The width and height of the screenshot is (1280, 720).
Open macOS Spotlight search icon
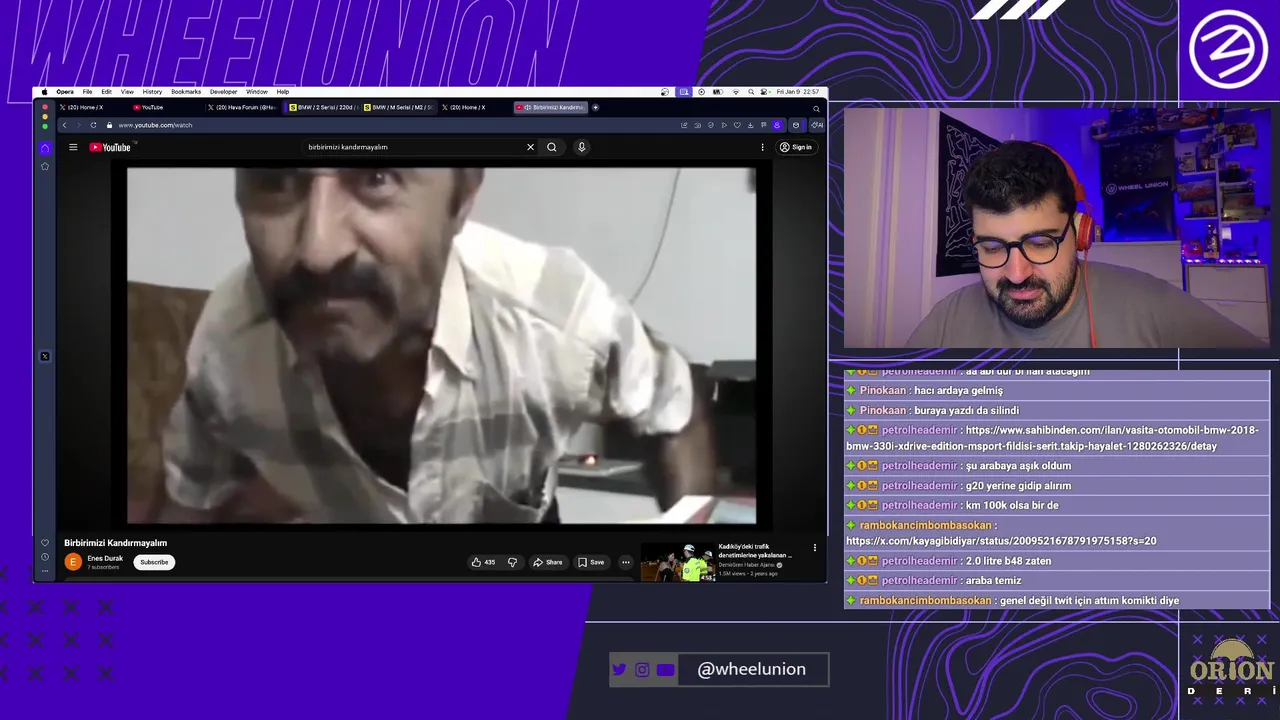pyautogui.click(x=750, y=92)
